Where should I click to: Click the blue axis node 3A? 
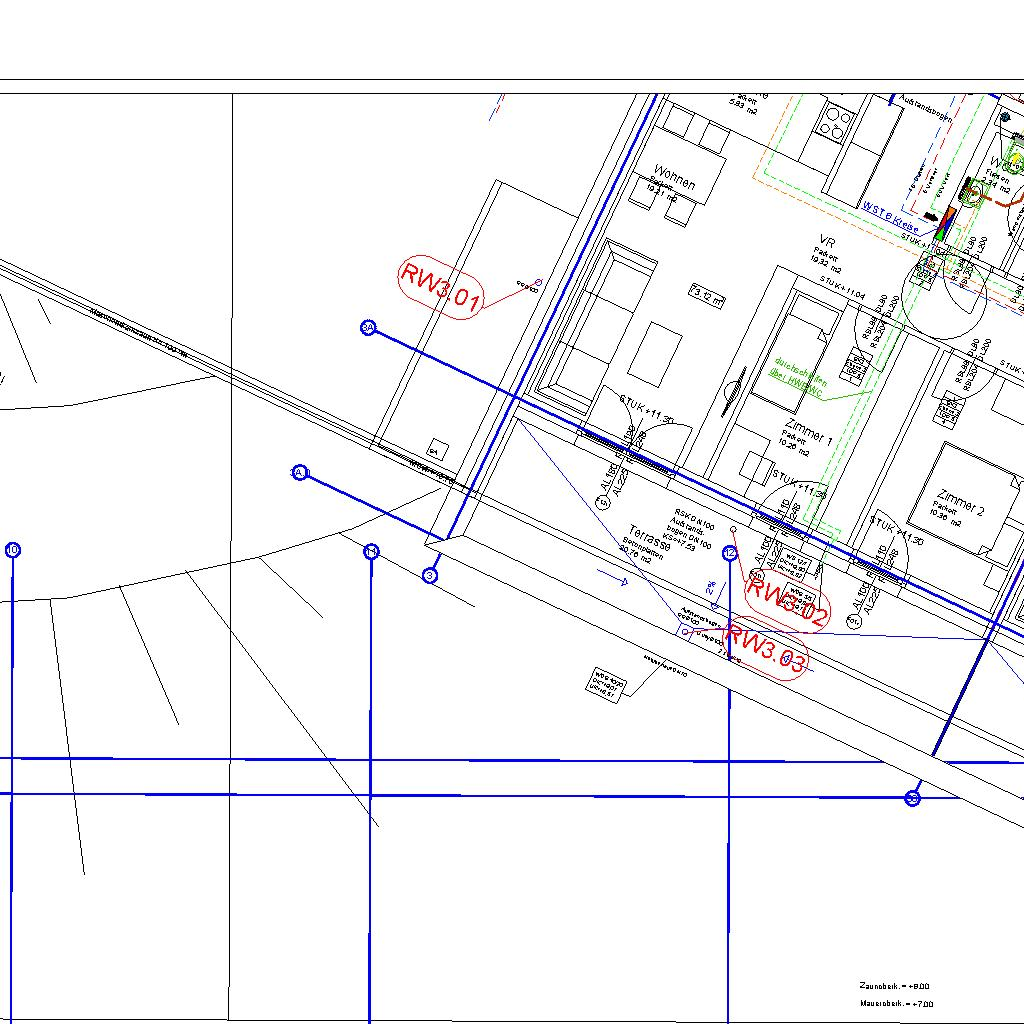point(368,328)
